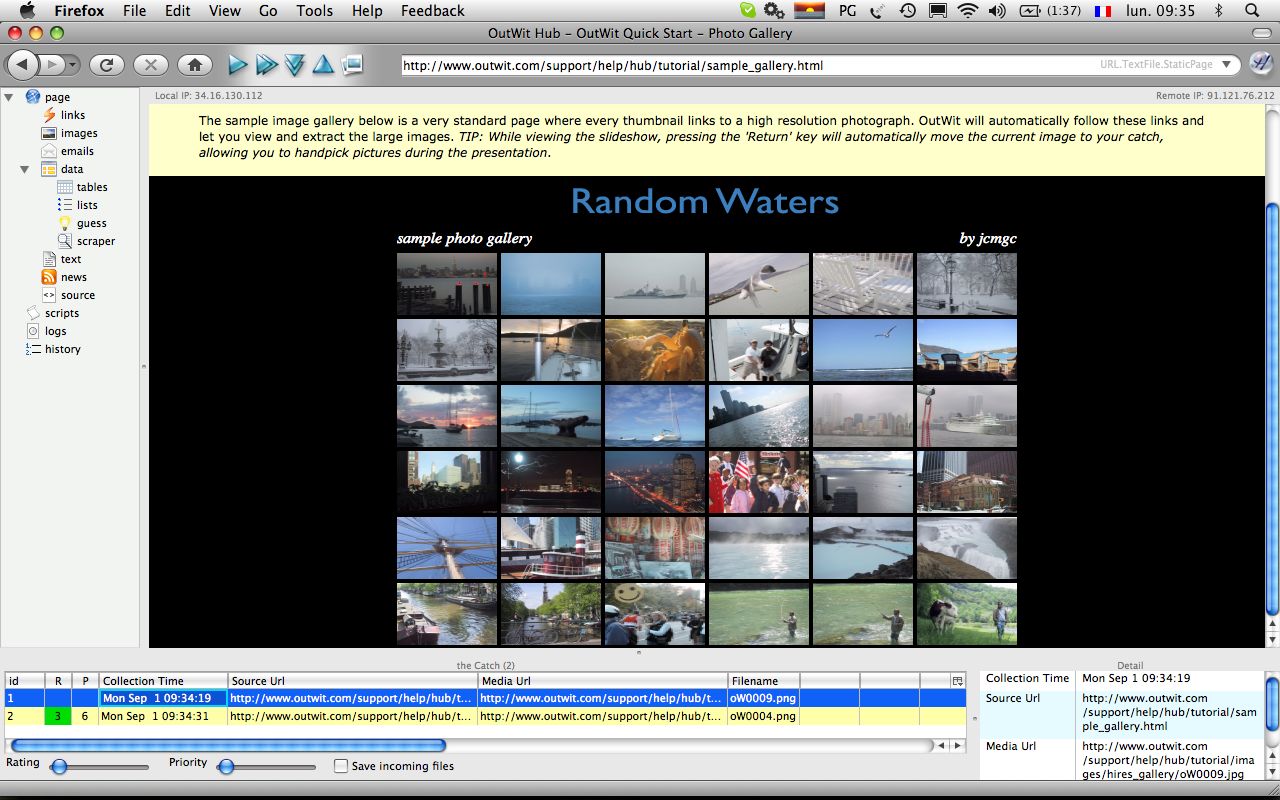1280x800 pixels.
Task: Open the back/forward history dropdown arrow
Action: (73, 65)
